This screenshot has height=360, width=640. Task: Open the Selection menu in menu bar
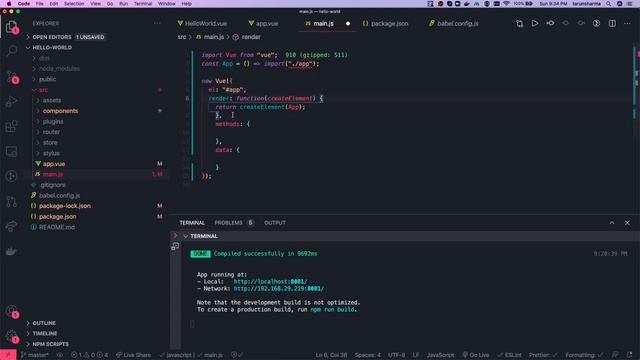74,4
